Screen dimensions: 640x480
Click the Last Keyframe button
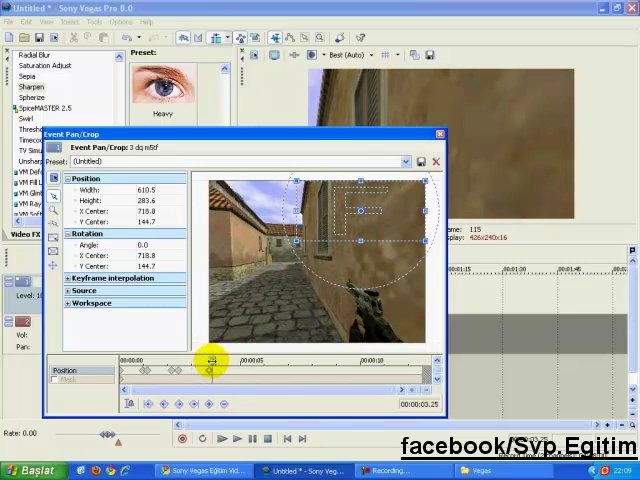tap(194, 404)
